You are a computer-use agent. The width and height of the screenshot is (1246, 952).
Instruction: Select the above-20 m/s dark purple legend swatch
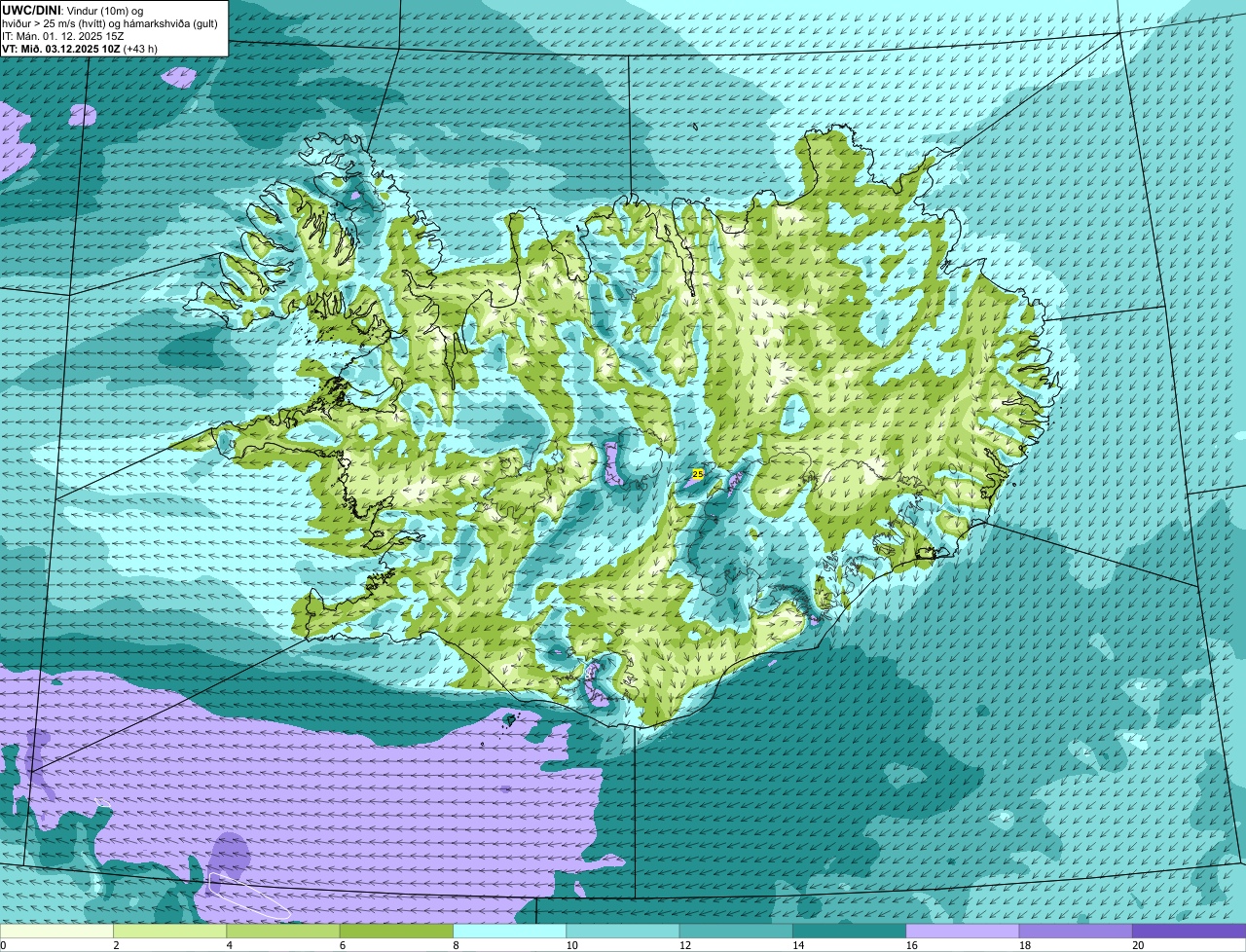(x=1189, y=932)
